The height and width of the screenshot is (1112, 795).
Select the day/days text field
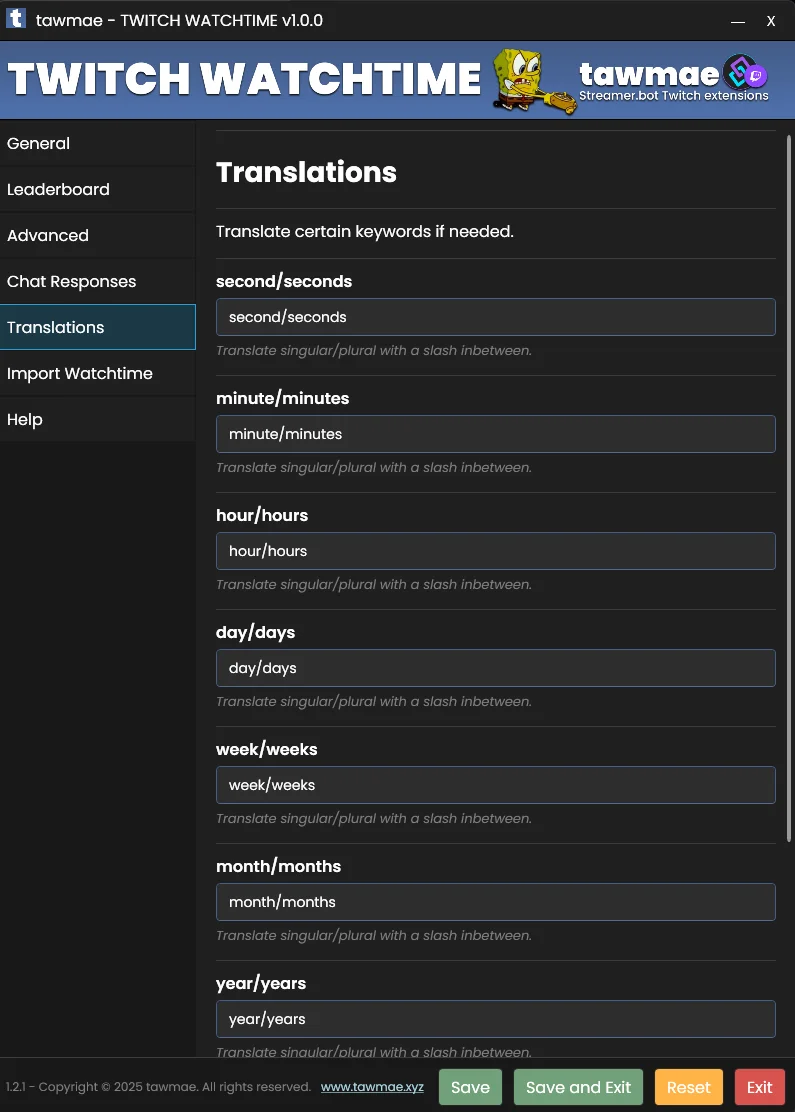496,668
